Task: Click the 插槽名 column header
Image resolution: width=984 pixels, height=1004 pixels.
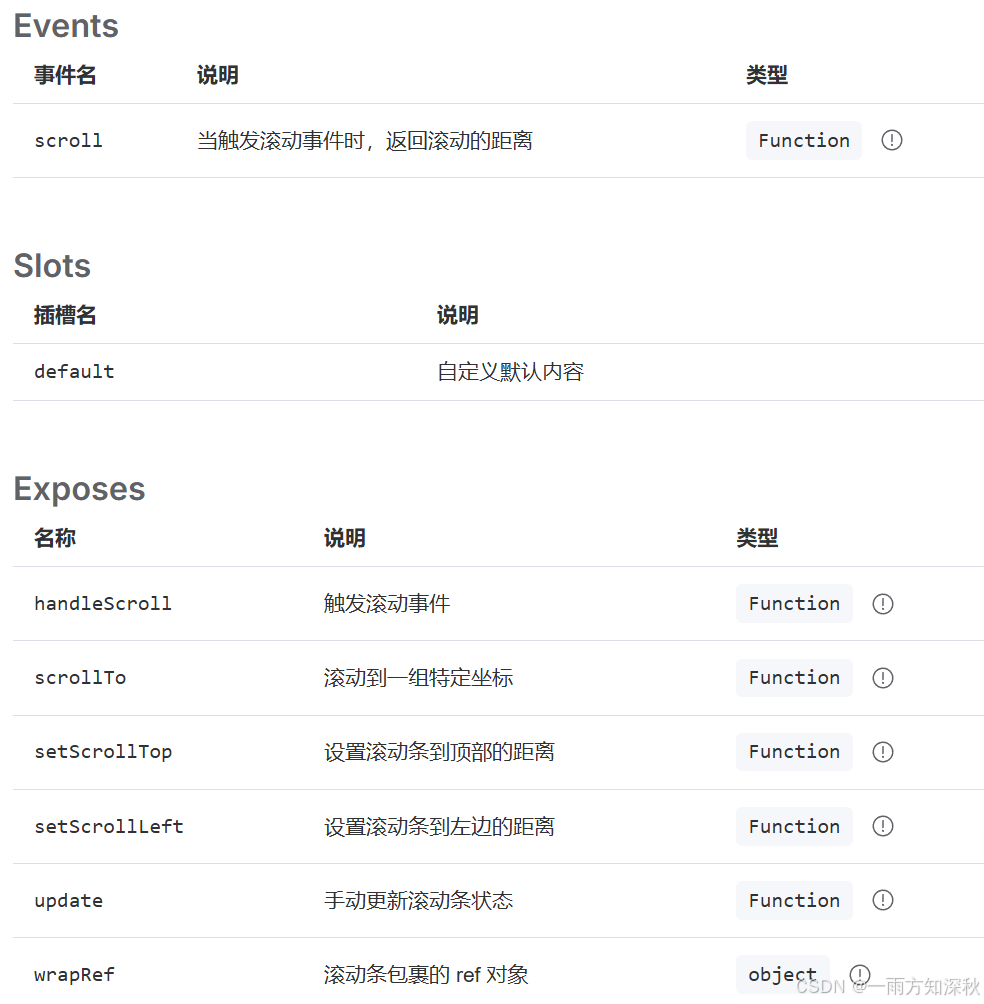Action: pos(65,316)
